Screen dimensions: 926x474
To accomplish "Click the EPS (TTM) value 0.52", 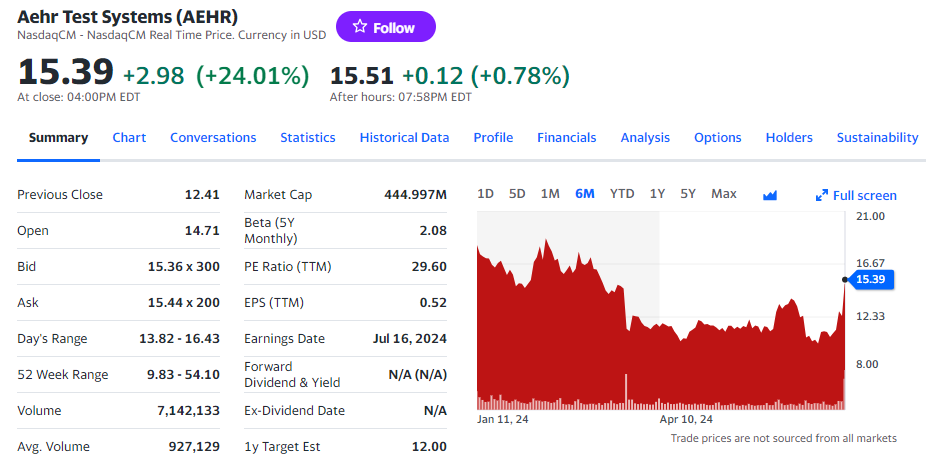I will click(x=433, y=302).
